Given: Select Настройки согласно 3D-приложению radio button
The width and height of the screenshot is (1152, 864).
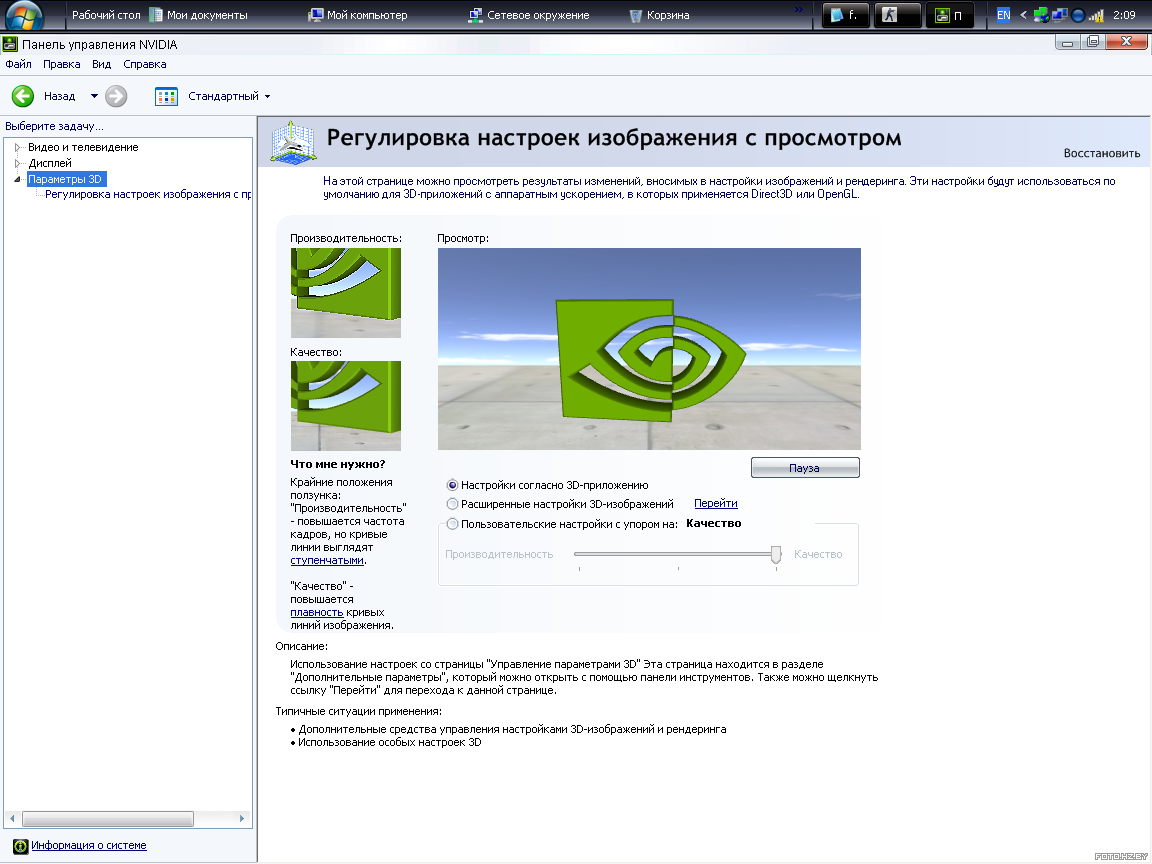Looking at the screenshot, I should click(453, 485).
